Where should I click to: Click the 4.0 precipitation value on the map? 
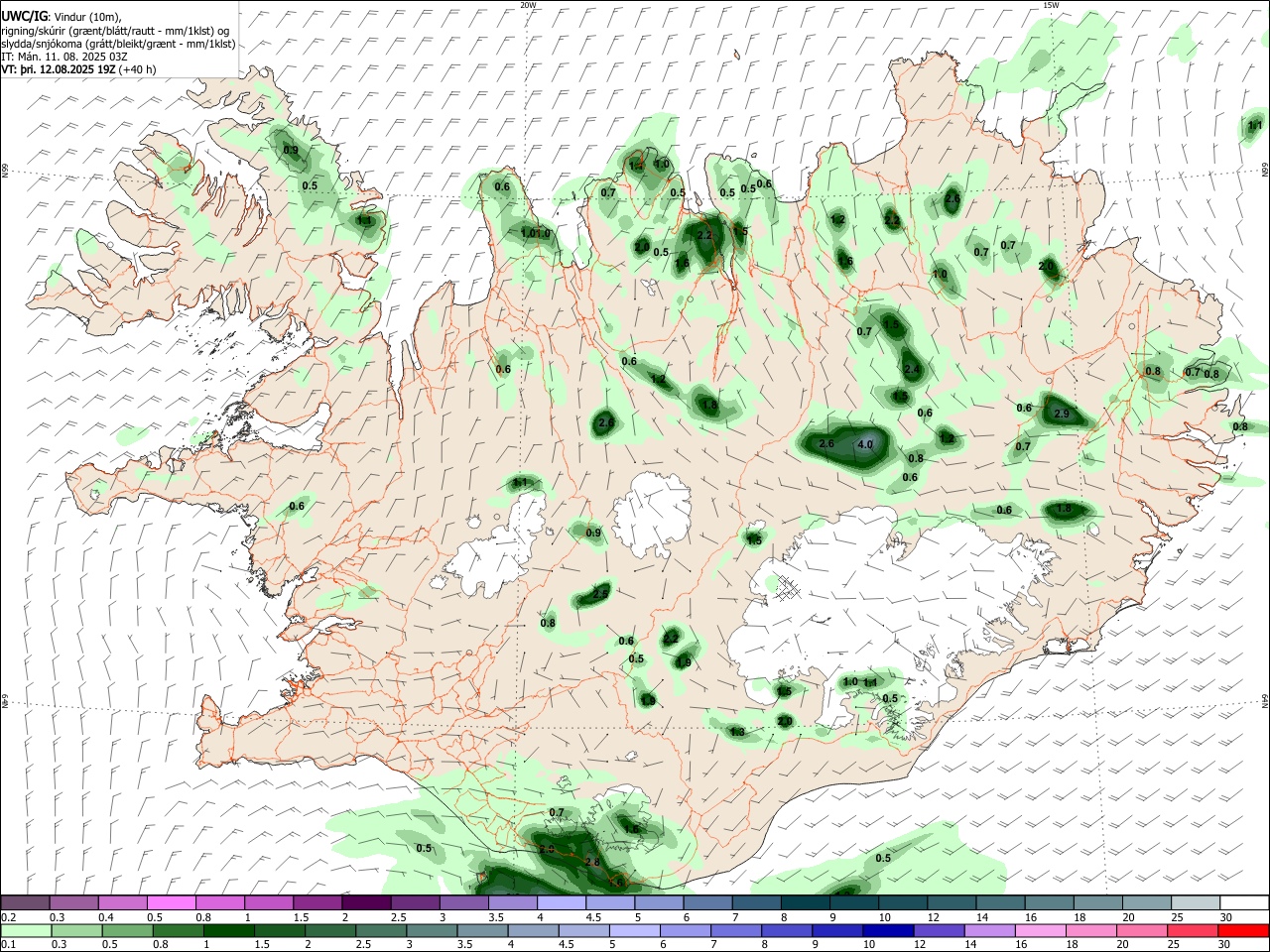864,444
